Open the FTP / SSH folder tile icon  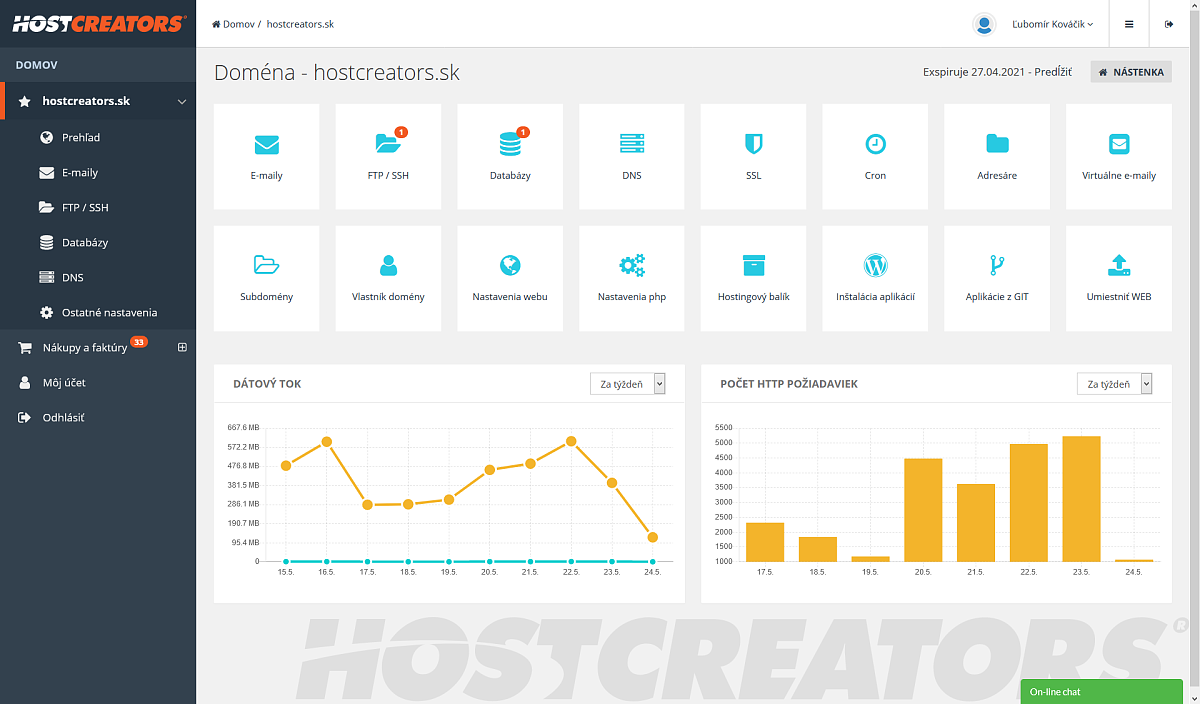(388, 144)
